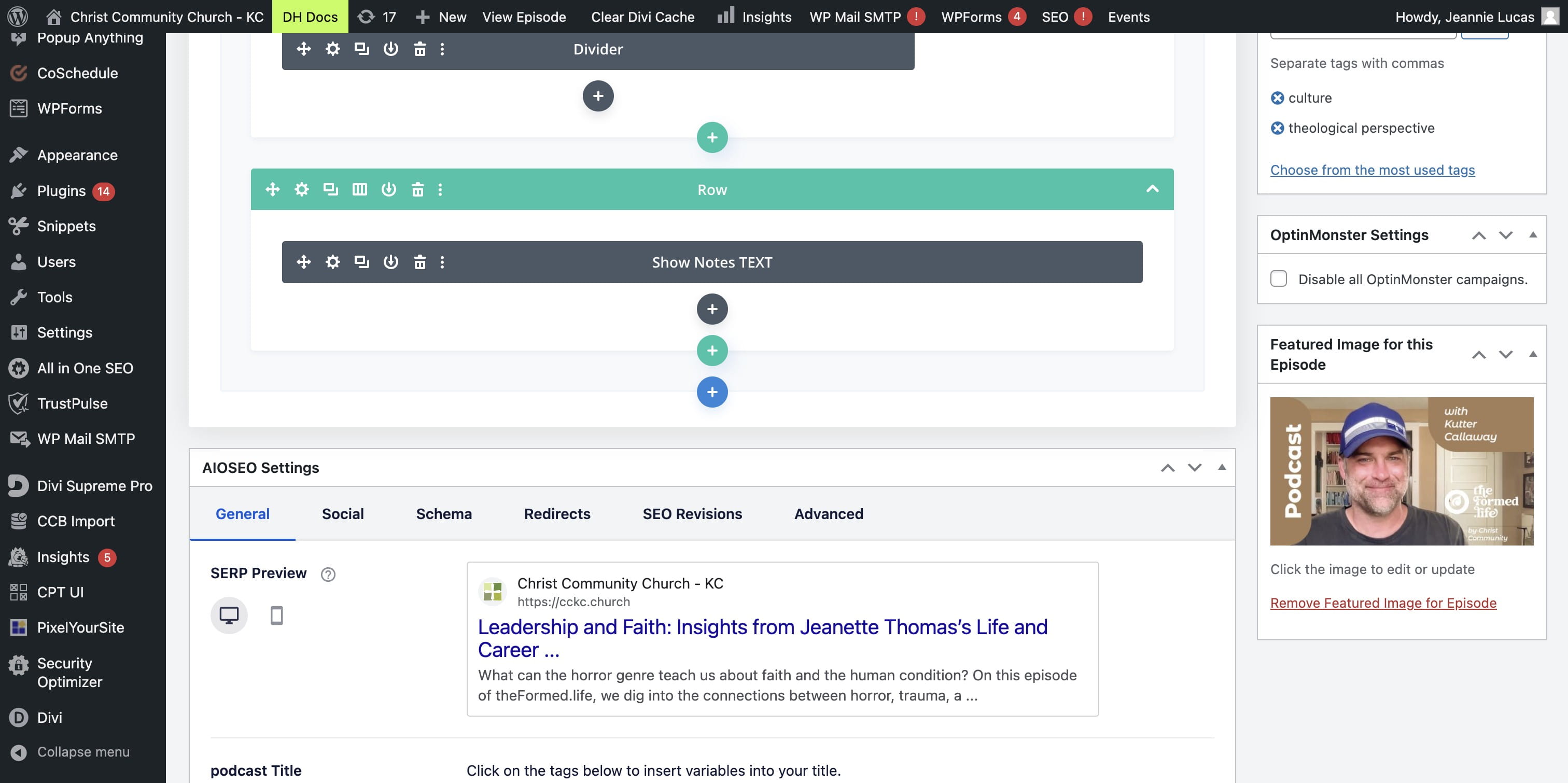
Task: Move AIOSEO Settings panel up
Action: [x=1168, y=468]
